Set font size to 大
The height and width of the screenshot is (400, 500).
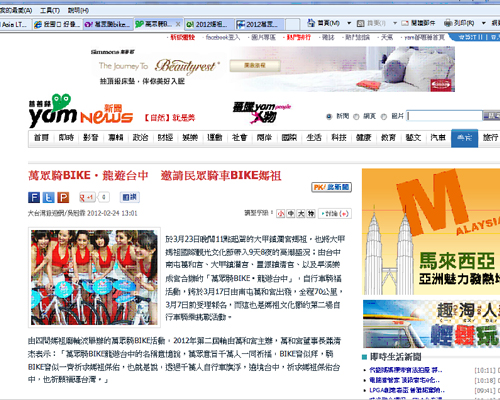coord(301,214)
